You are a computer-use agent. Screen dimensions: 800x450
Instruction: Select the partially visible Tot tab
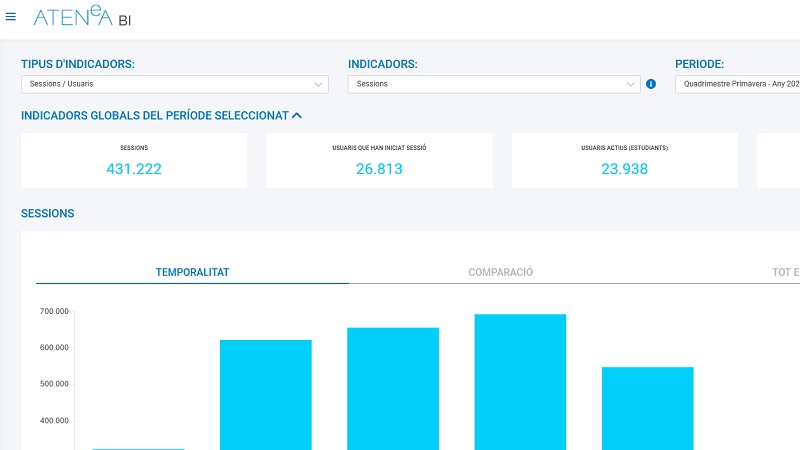[785, 272]
